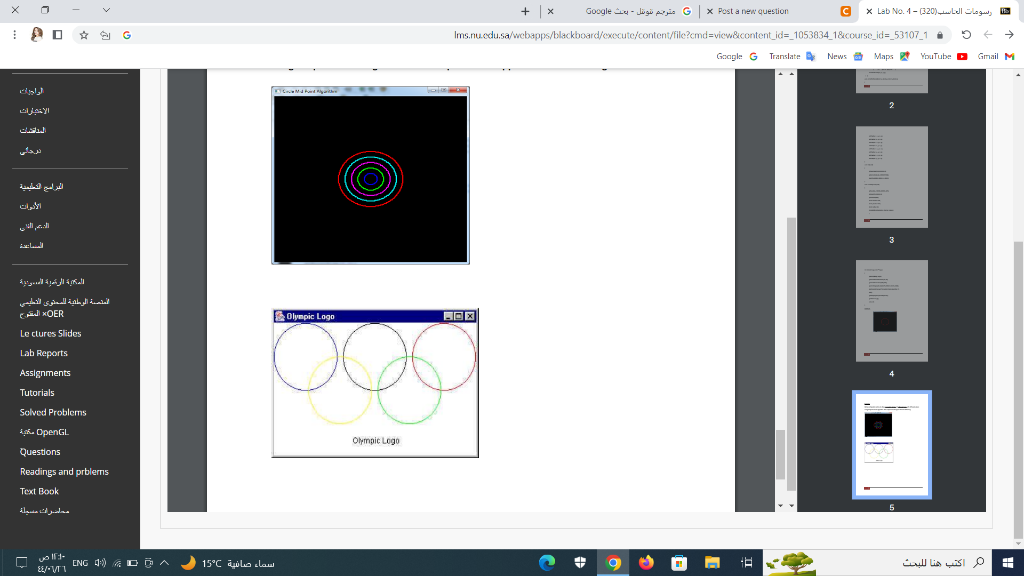Open the volume control slider from the tray
Image resolution: width=1024 pixels, height=576 pixels.
100,563
